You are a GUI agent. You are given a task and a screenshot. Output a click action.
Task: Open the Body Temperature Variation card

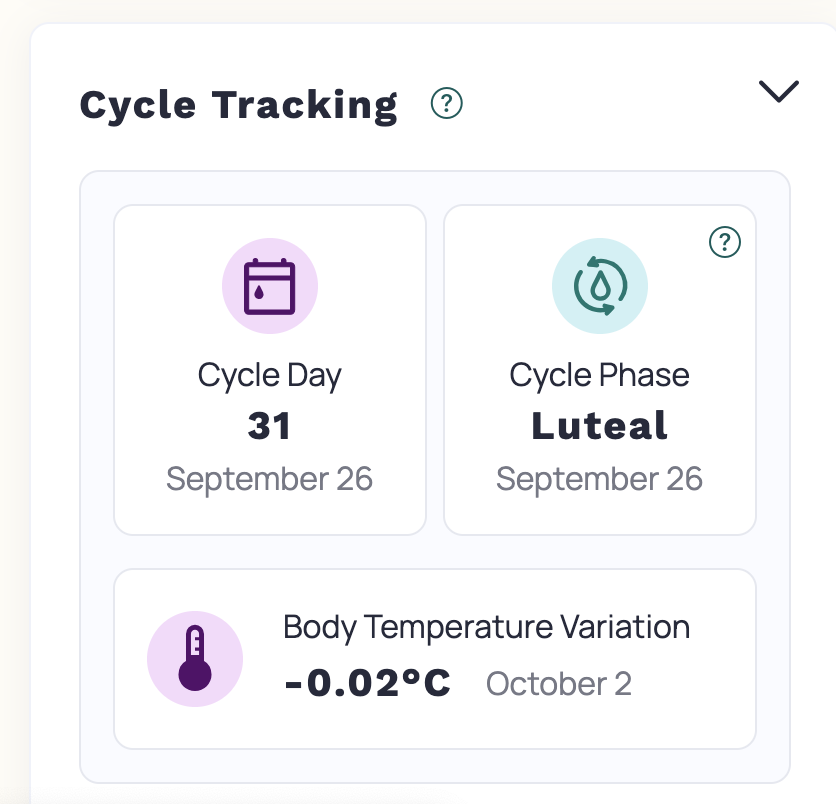coord(435,658)
